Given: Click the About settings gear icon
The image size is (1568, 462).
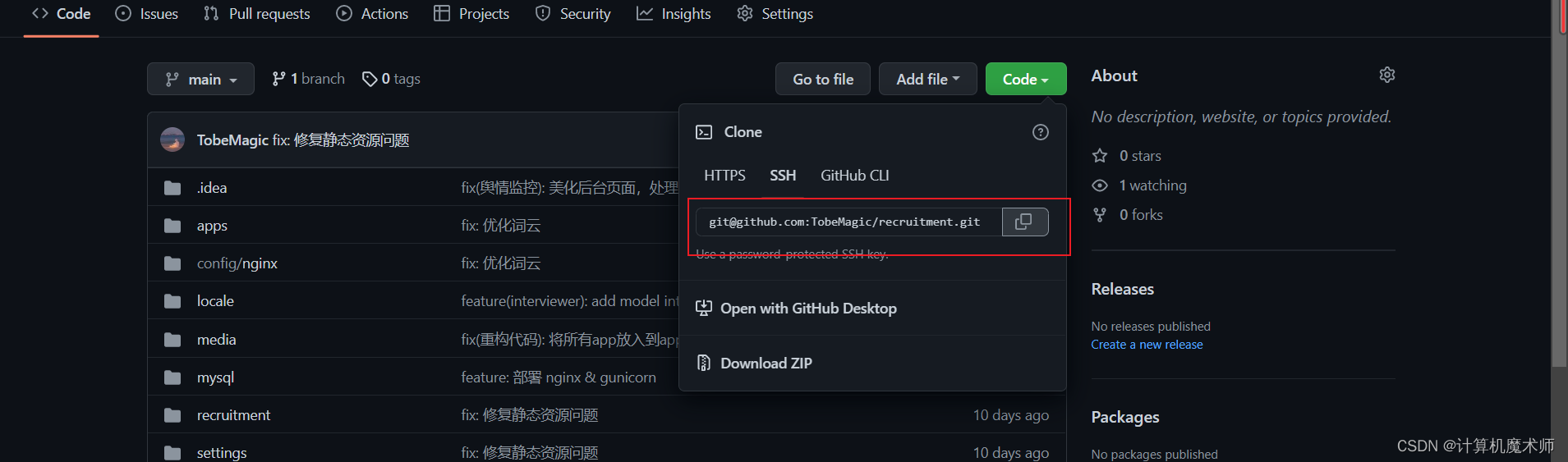Looking at the screenshot, I should coord(1387,75).
